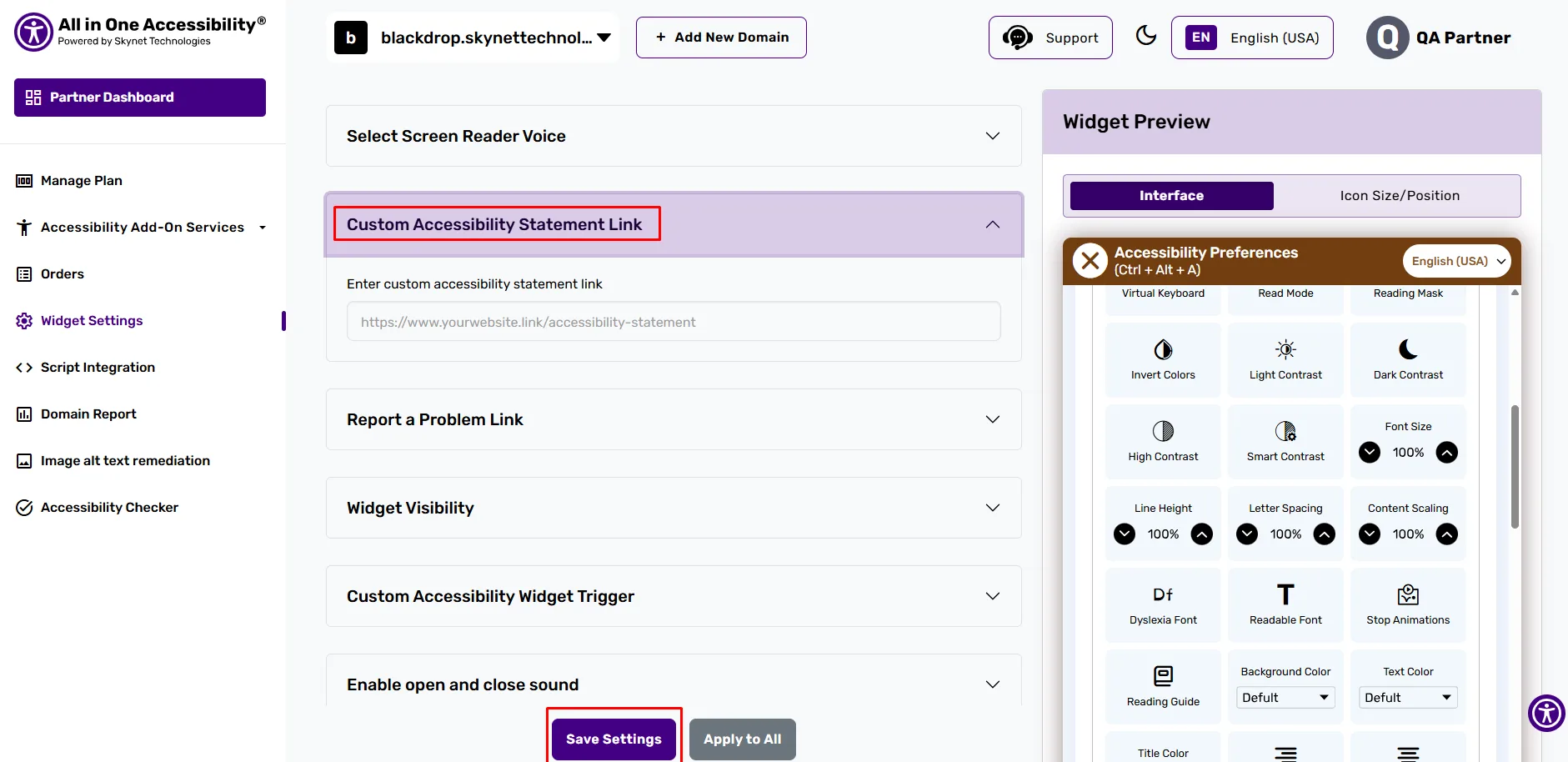Toggle High Contrast option
This screenshot has height=762, width=1568.
click(1163, 442)
